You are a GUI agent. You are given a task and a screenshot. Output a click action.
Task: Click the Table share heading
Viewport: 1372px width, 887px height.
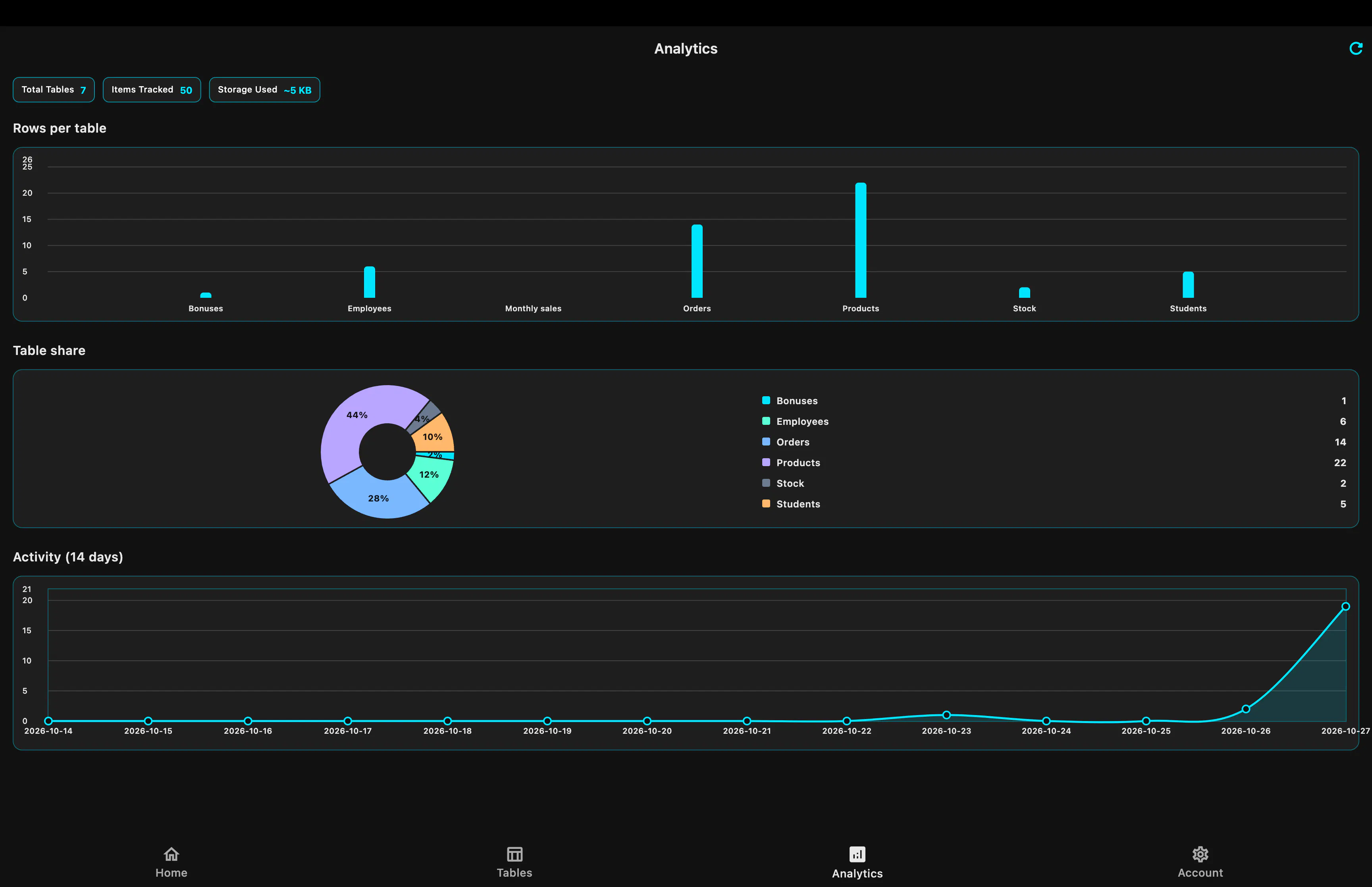point(49,350)
